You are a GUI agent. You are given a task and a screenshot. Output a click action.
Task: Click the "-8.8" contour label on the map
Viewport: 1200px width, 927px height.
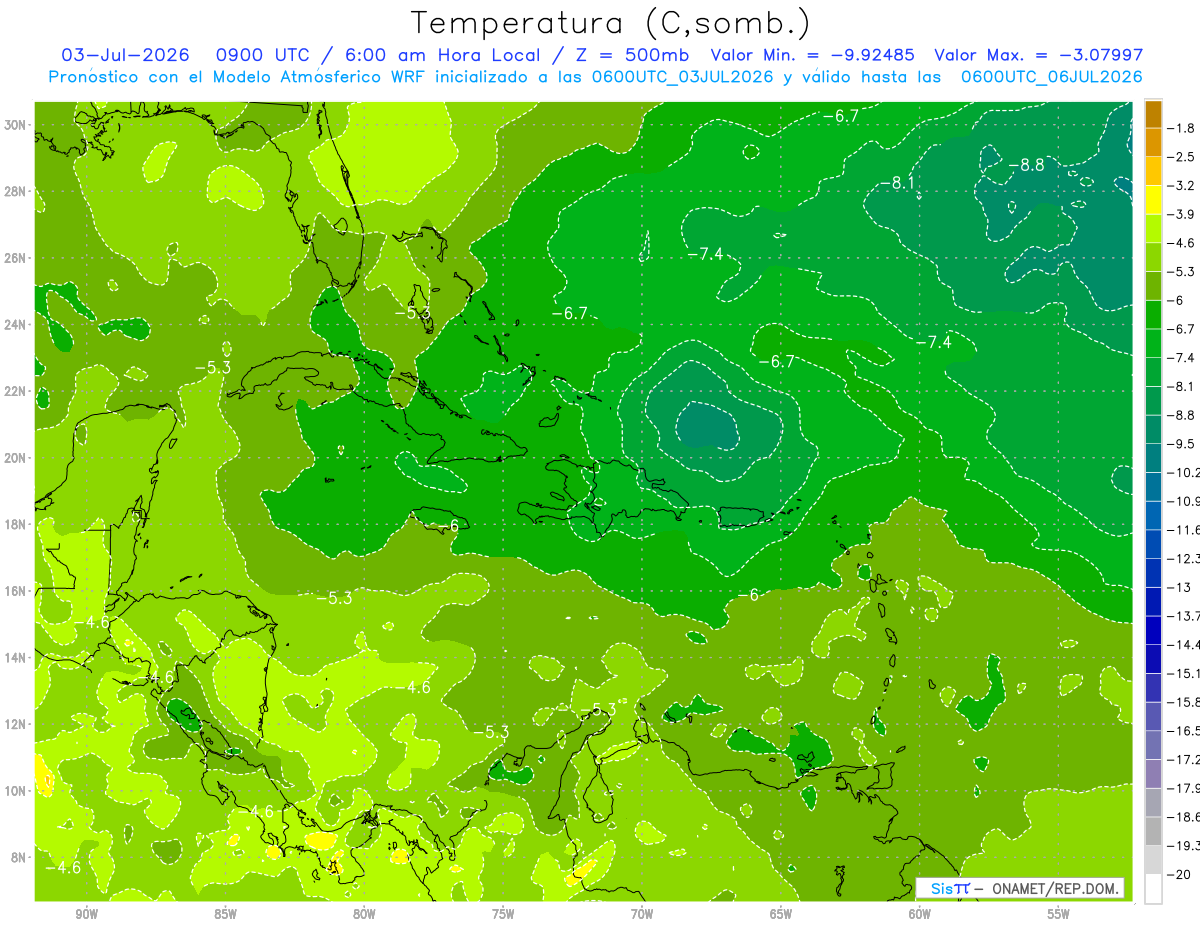pos(1025,165)
